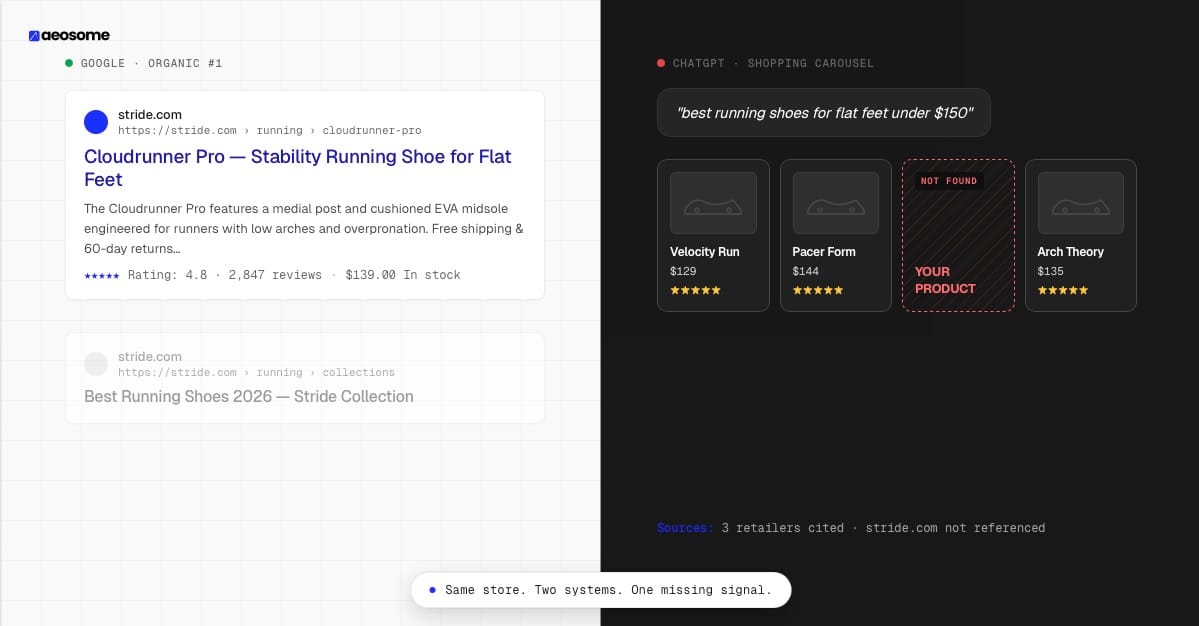Click the NOT FOUND badge

(949, 181)
